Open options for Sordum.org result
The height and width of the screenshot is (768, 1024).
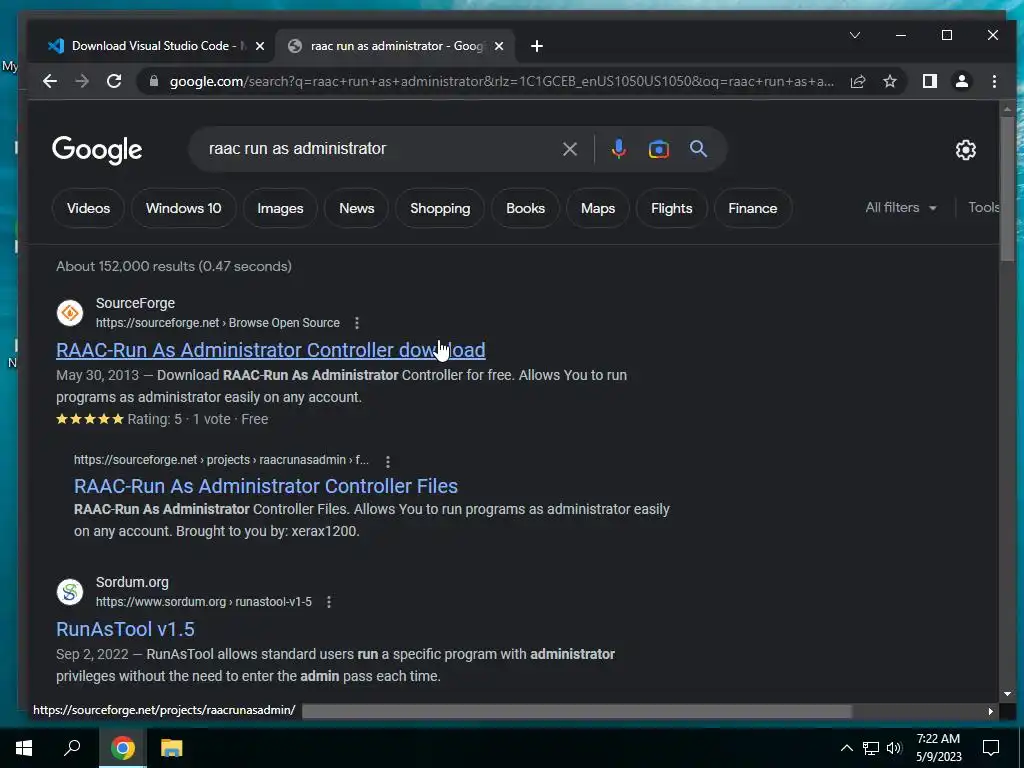(x=329, y=602)
